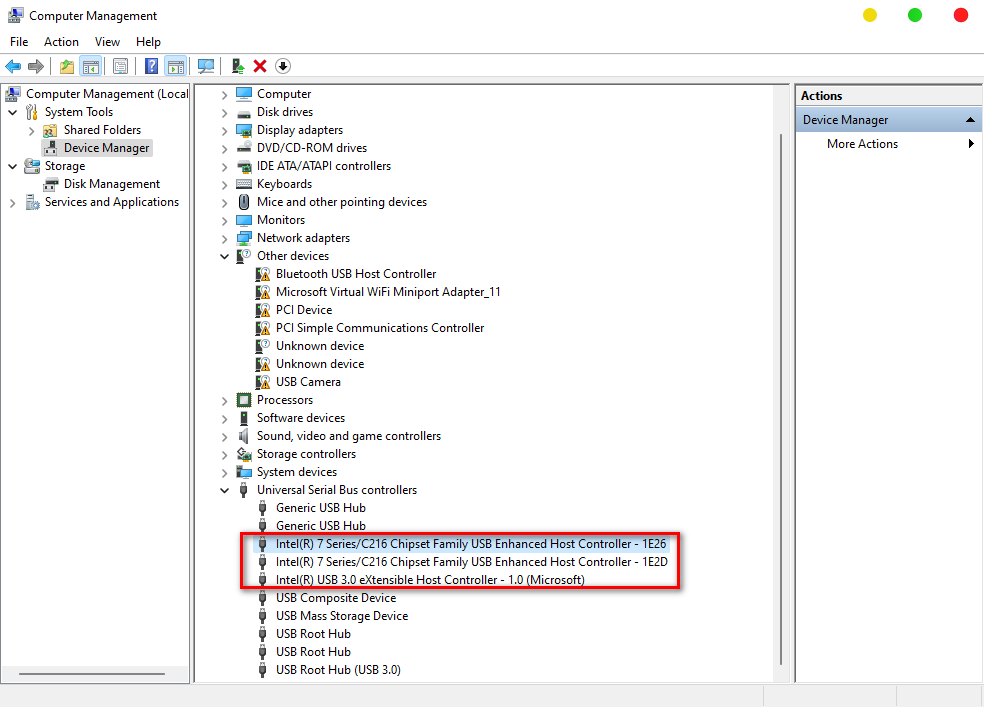Select Disk Management in the console tree
Viewport: 984px width, 707px height.
coord(111,184)
